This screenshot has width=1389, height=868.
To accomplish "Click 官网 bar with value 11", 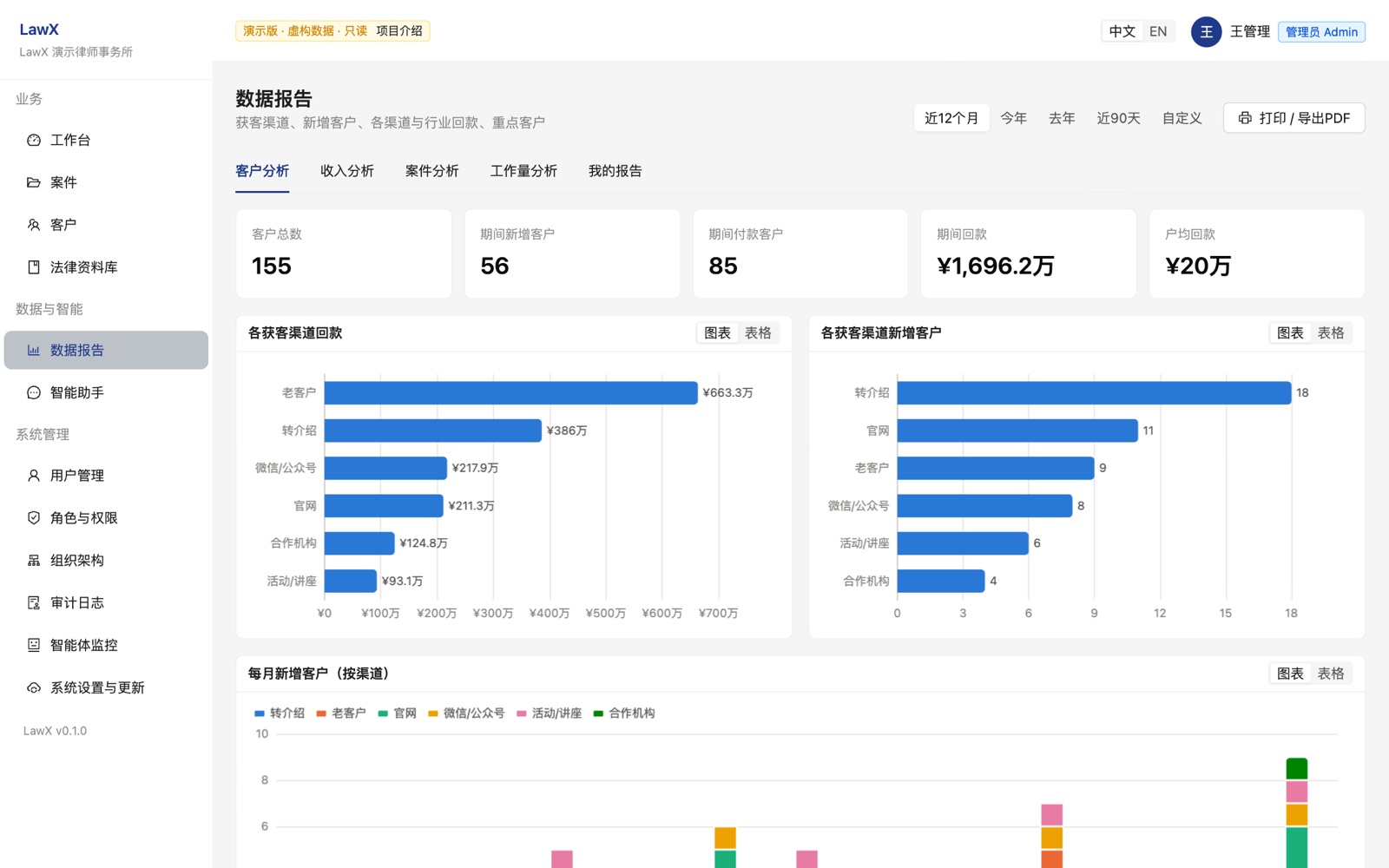I will pyautogui.click(x=1017, y=431).
